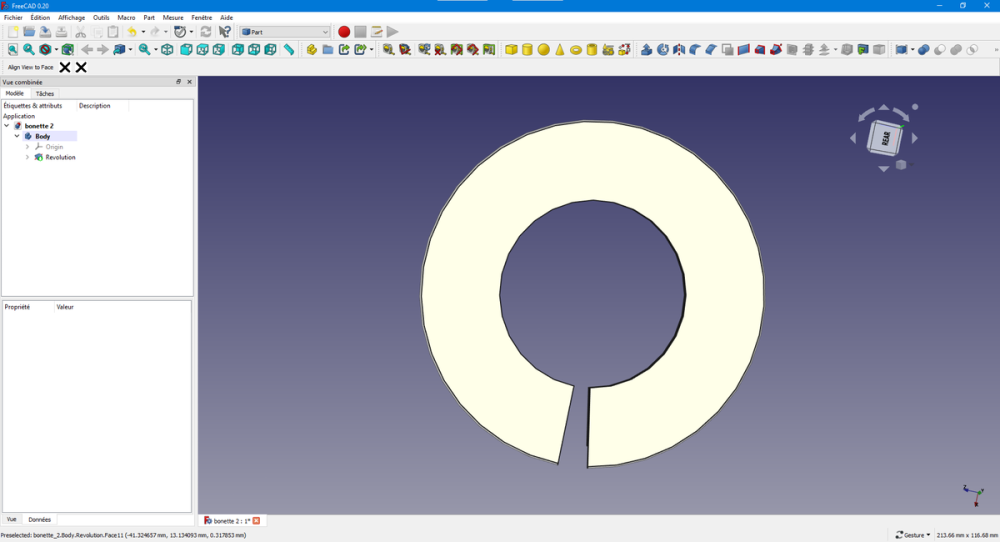Expand the Revolution tree item
Image resolution: width=1000 pixels, height=542 pixels.
[x=28, y=157]
